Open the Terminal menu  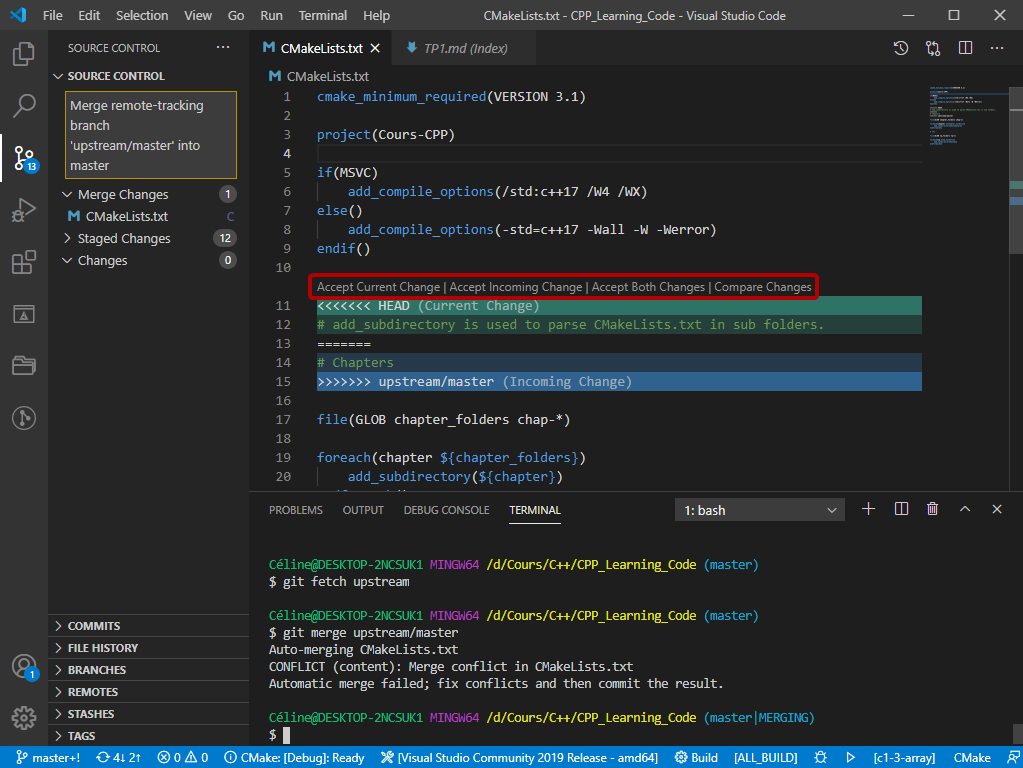[x=322, y=15]
